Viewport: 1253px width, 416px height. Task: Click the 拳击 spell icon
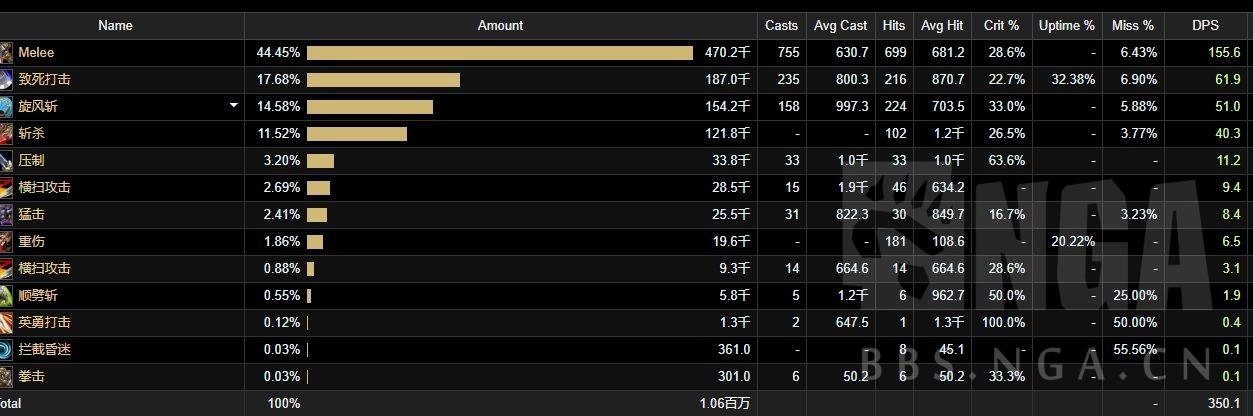(x=6, y=377)
